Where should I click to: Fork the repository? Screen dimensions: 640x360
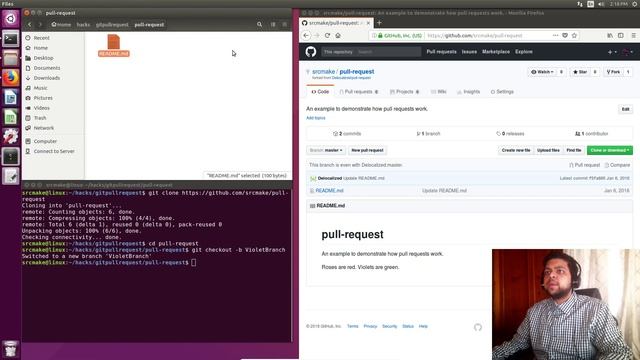click(x=613, y=72)
